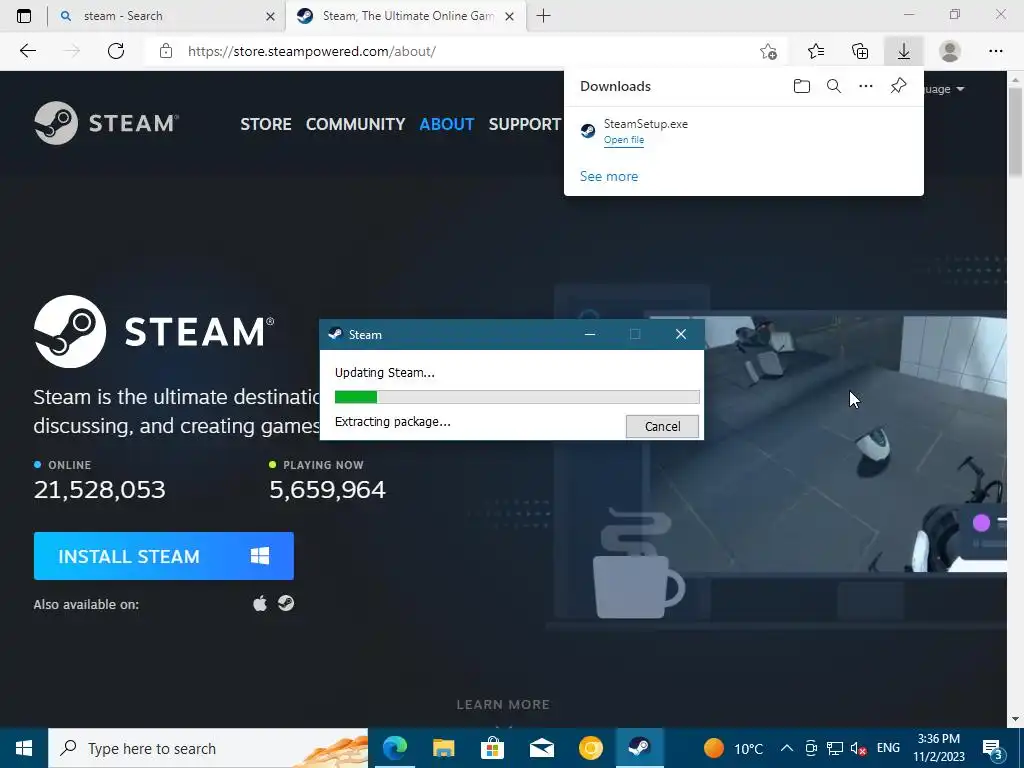Launch Microsoft Edge from taskbar
The image size is (1024, 768).
[395, 748]
